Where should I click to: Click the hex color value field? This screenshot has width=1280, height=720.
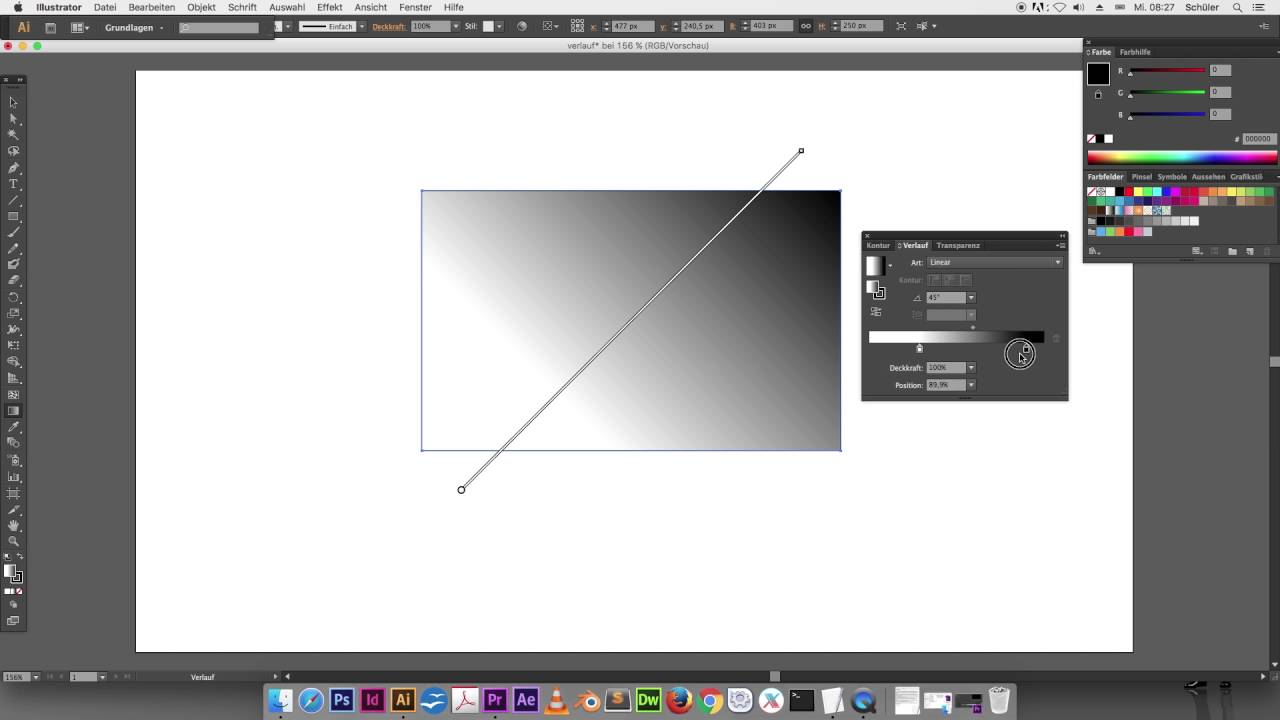click(x=1258, y=139)
